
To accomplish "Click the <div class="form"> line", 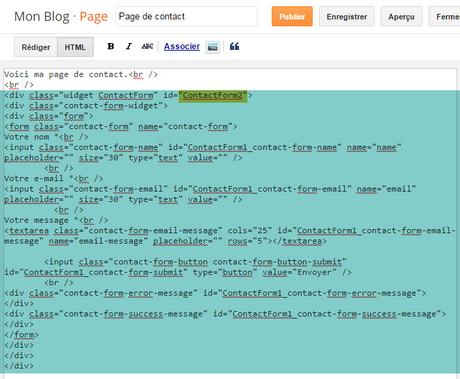I will (49, 116).
